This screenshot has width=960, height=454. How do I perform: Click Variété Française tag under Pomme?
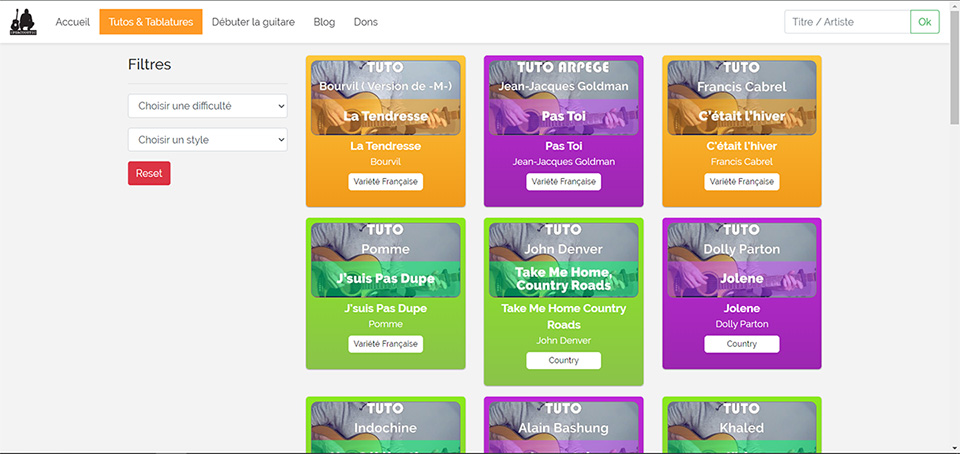pyautogui.click(x=386, y=344)
